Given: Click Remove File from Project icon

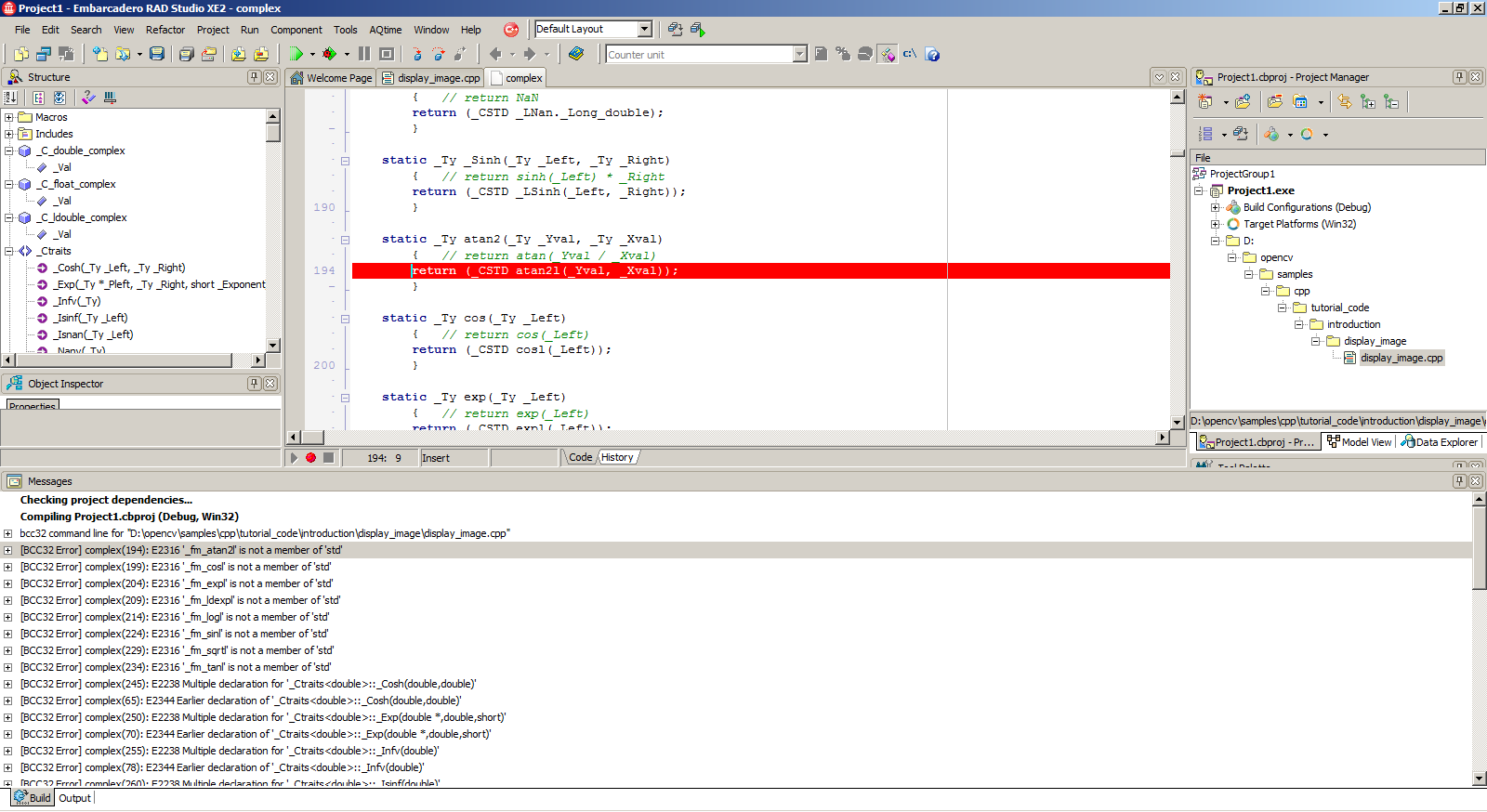Looking at the screenshot, I should coord(261,54).
